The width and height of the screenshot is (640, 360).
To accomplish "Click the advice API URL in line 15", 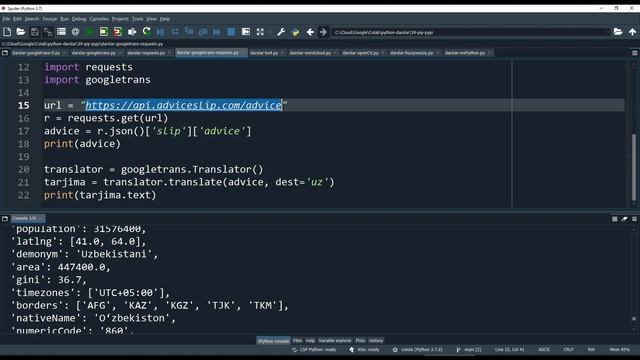I will pos(184,105).
